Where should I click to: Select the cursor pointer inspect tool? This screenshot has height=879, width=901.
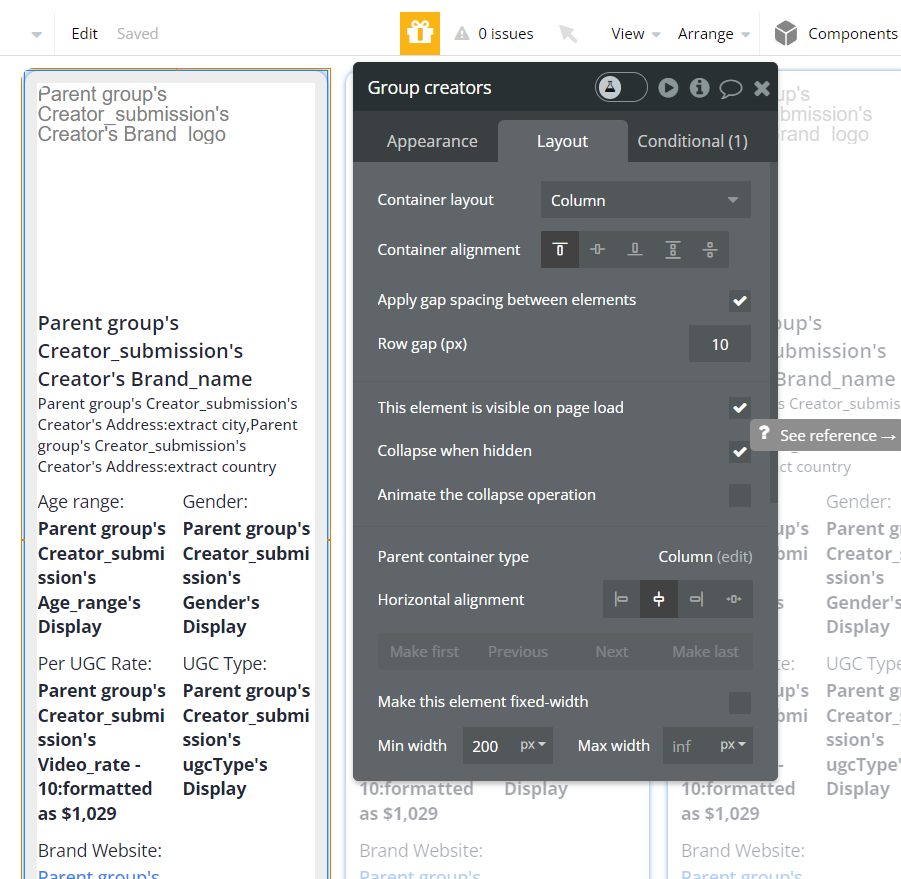568,33
